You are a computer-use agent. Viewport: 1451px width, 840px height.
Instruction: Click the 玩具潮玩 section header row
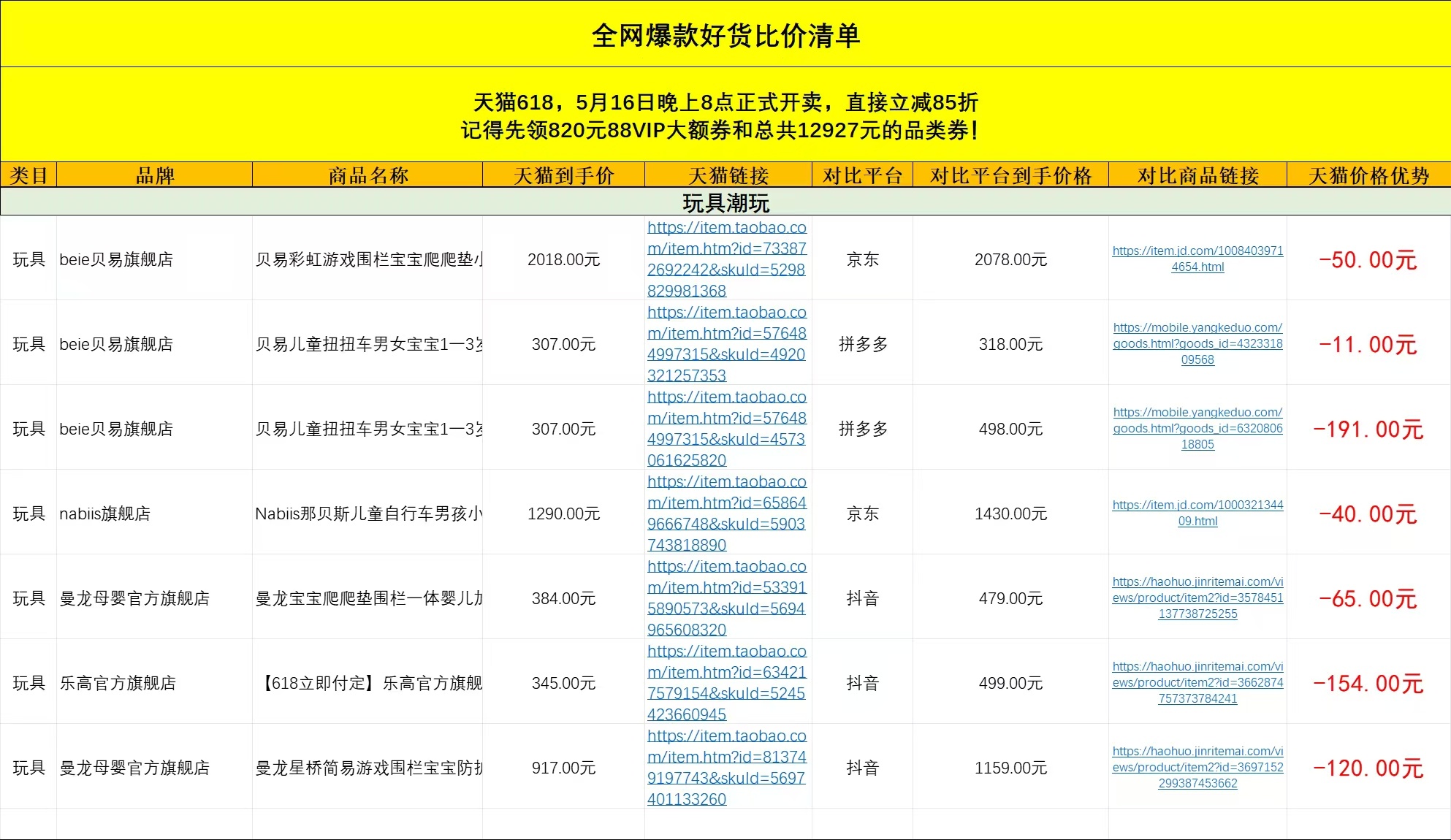tap(725, 202)
